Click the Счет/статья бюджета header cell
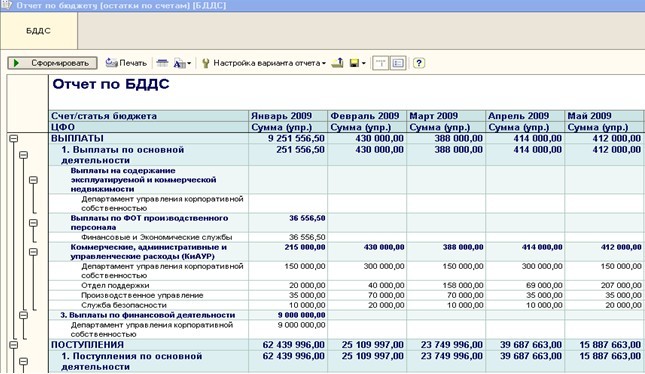Image resolution: width=645 pixels, height=374 pixels. coord(149,116)
